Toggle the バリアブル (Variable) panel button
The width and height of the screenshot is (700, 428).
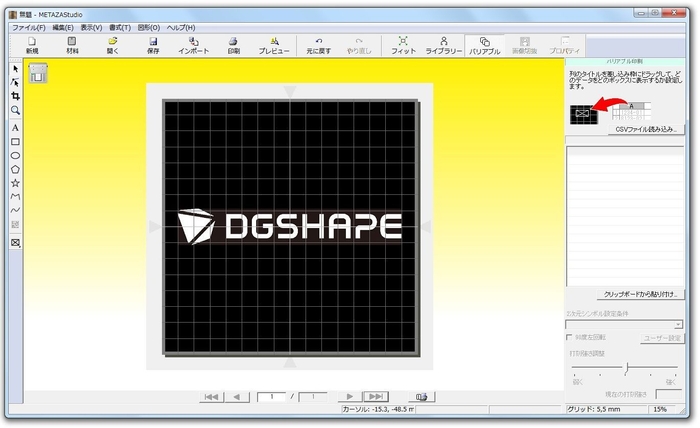(485, 44)
